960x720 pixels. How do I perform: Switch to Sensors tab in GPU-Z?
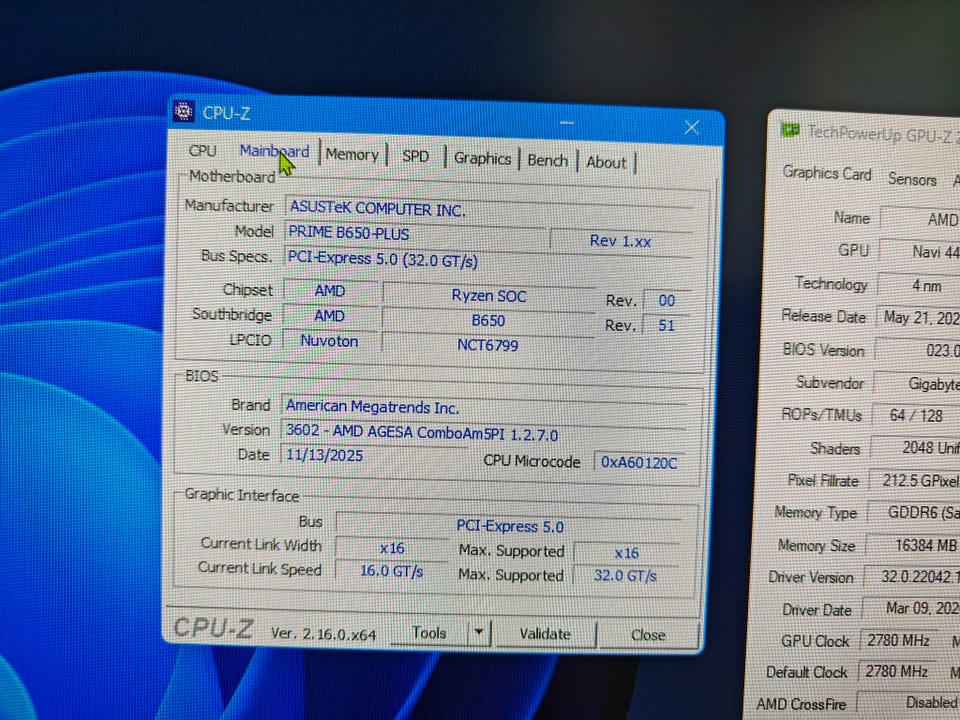pos(912,179)
